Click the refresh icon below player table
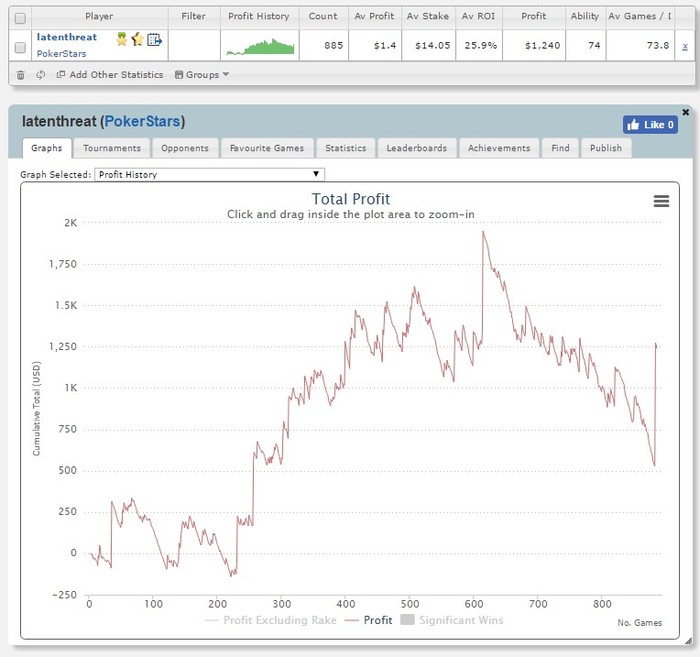This screenshot has height=657, width=700. coord(41,75)
